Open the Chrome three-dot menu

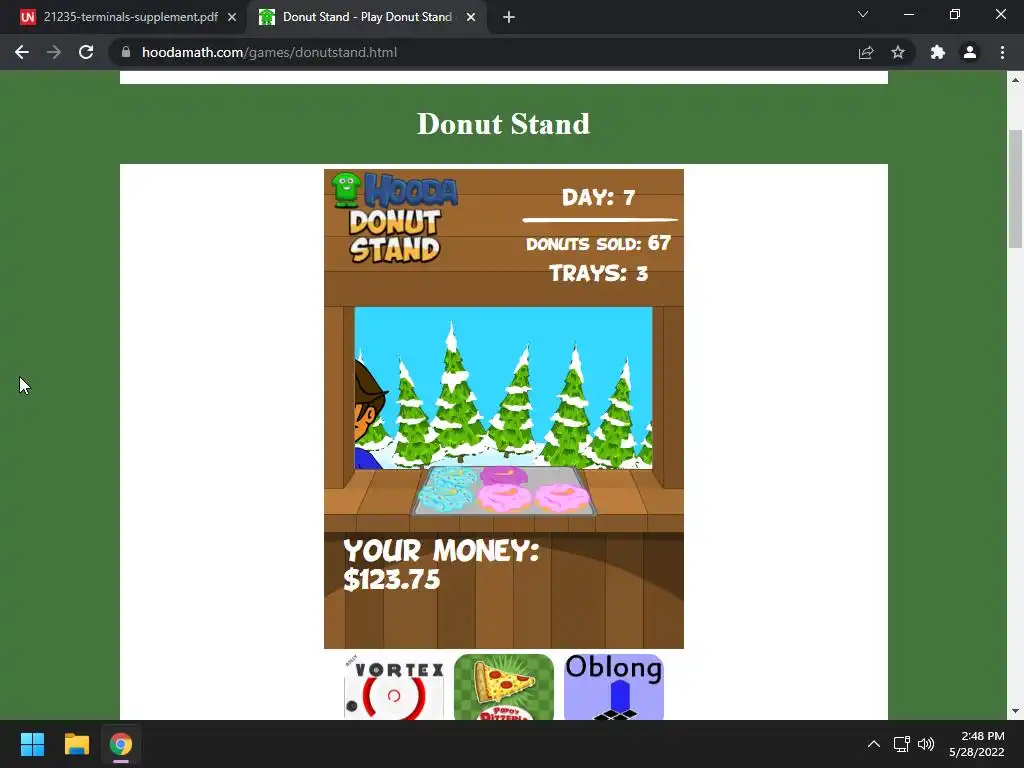coord(1002,52)
